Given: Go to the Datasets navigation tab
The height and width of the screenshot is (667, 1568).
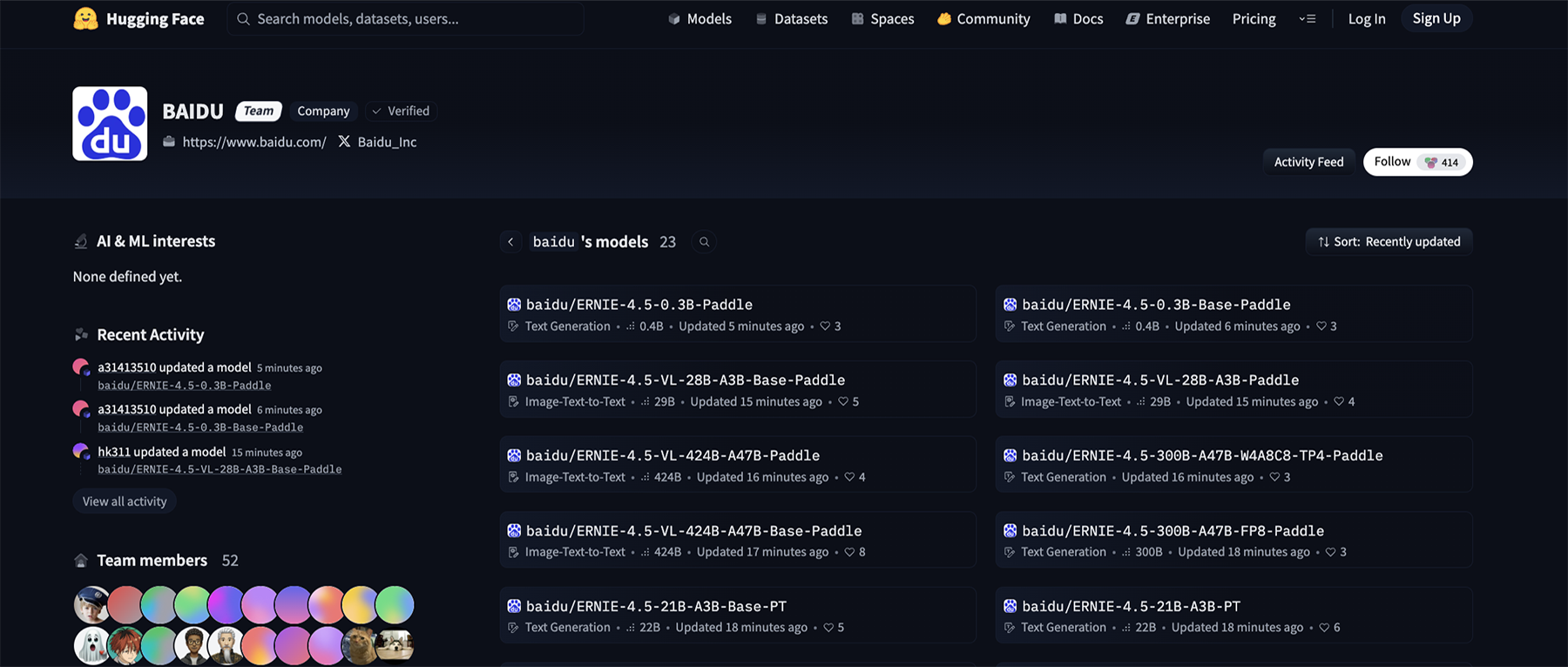Looking at the screenshot, I should point(791,18).
